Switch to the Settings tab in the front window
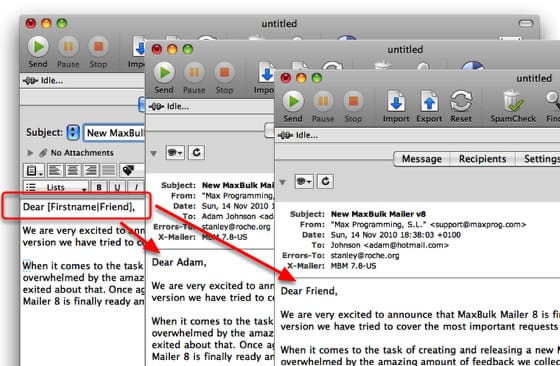This screenshot has height=366, width=560. pos(538,159)
